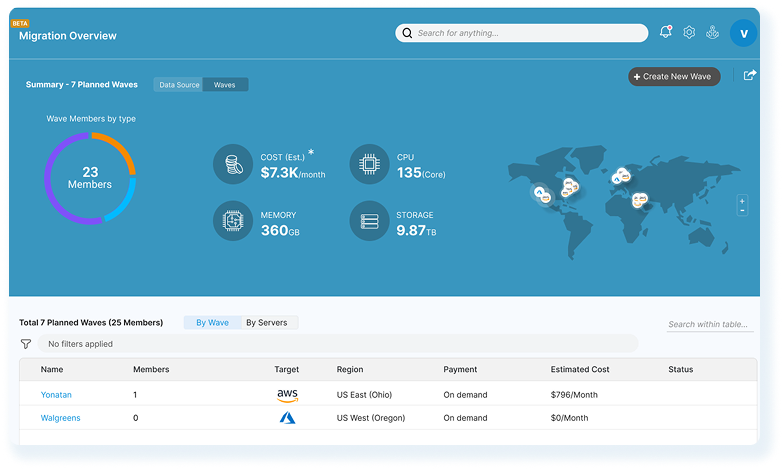
Task: Click 9.87 TB storage value
Action: (x=416, y=230)
